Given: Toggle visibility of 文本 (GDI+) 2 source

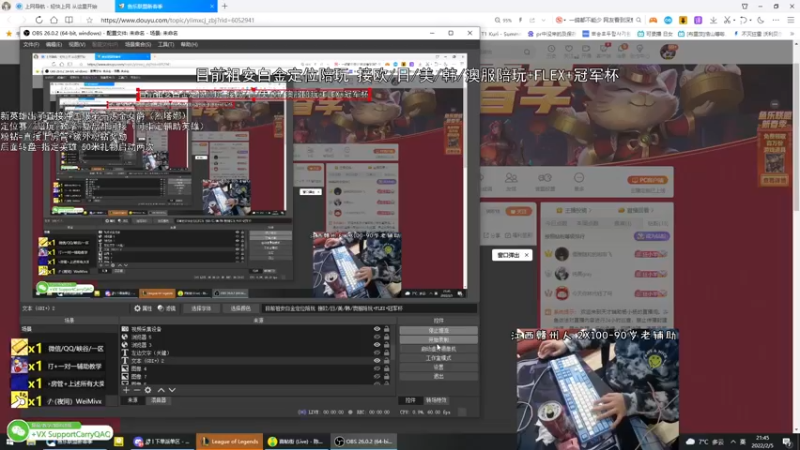Looking at the screenshot, I should point(377,361).
